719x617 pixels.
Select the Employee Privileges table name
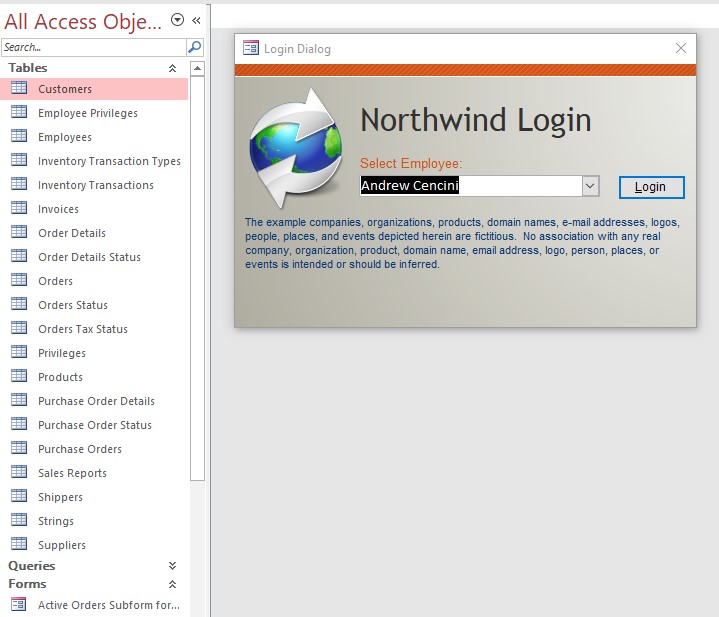pos(88,113)
